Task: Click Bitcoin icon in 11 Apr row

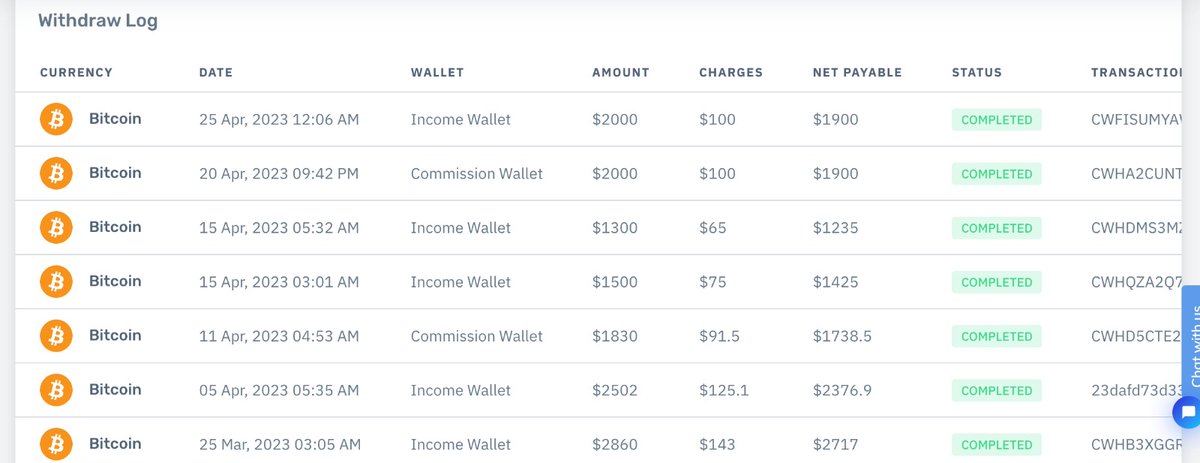Action: pyautogui.click(x=57, y=336)
